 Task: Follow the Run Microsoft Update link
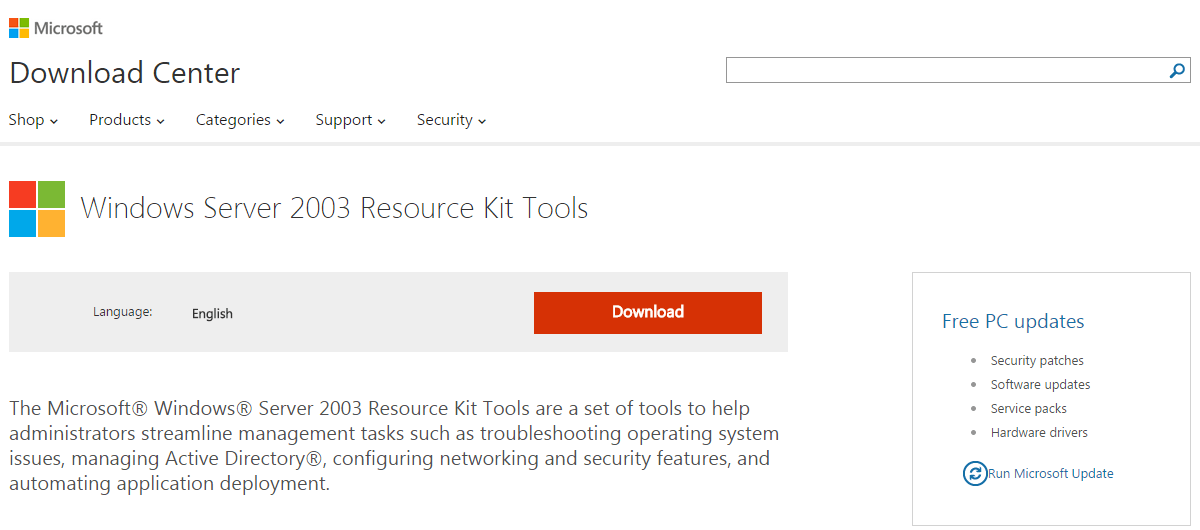click(1051, 474)
